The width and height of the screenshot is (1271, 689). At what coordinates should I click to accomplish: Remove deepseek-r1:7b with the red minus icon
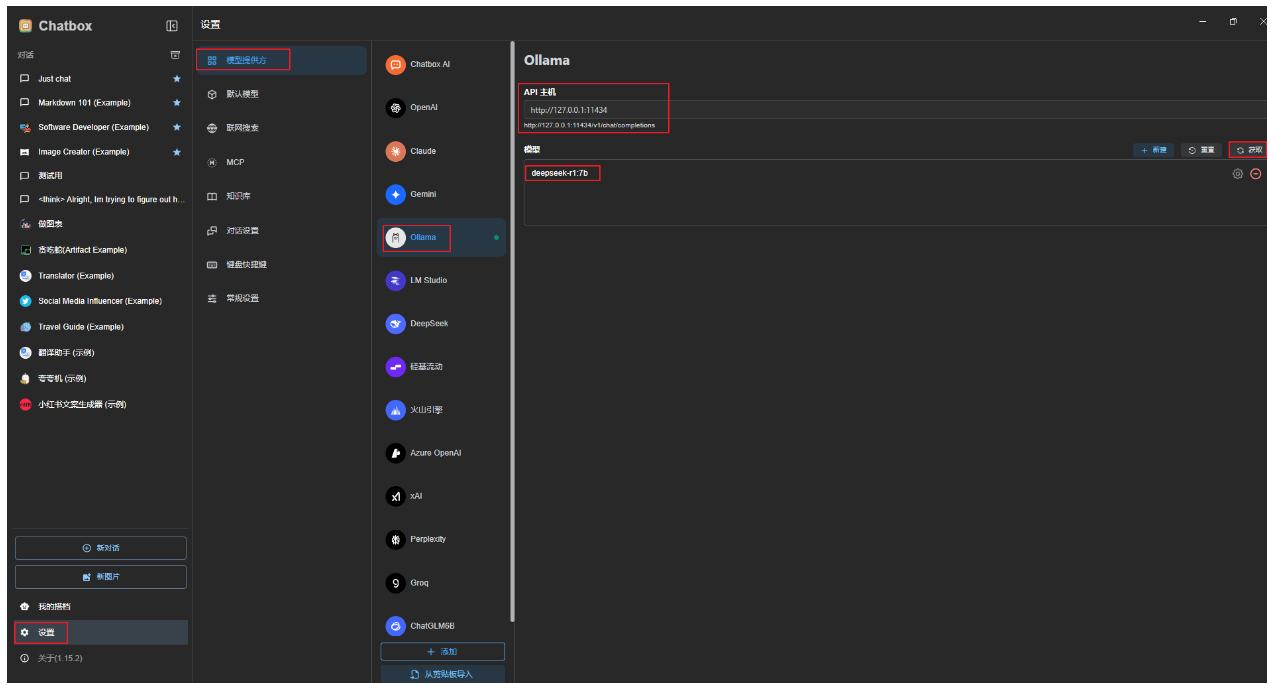[x=1256, y=173]
